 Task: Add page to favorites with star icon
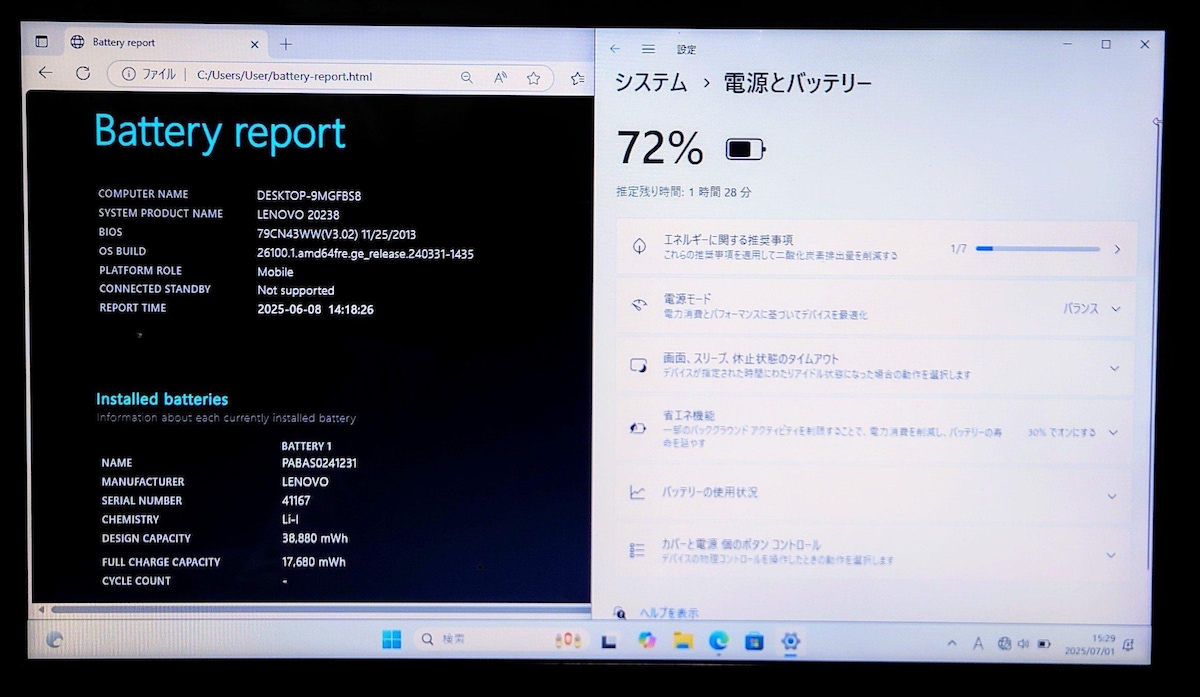coord(534,77)
